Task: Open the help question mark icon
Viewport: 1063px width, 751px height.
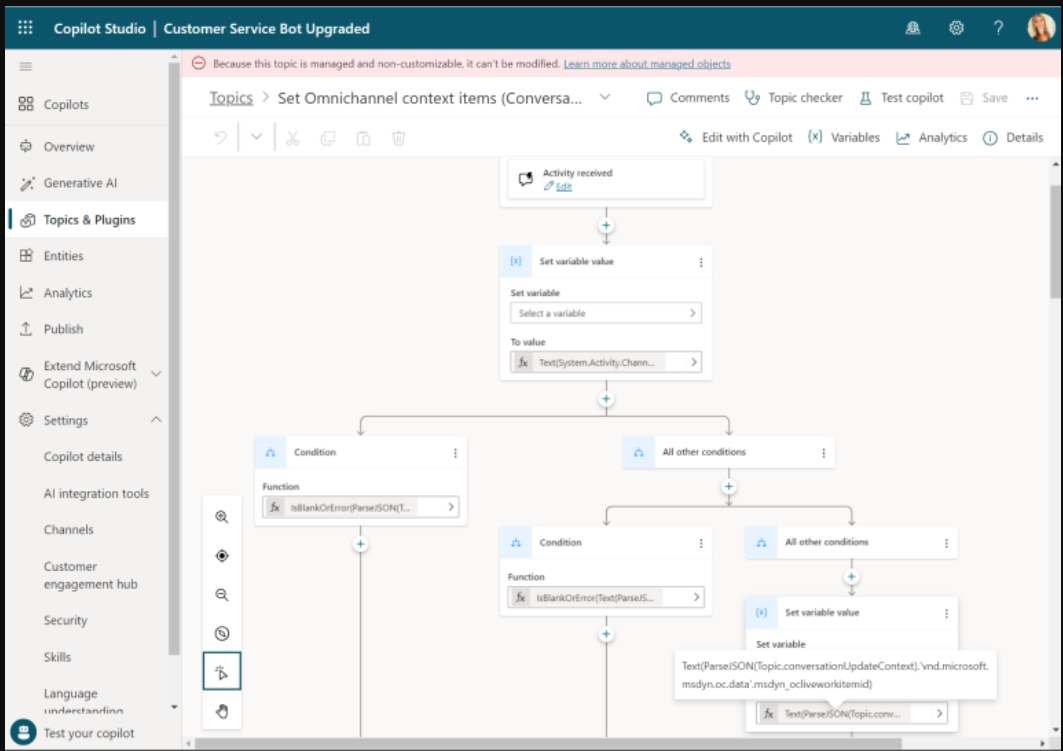Action: (x=998, y=28)
